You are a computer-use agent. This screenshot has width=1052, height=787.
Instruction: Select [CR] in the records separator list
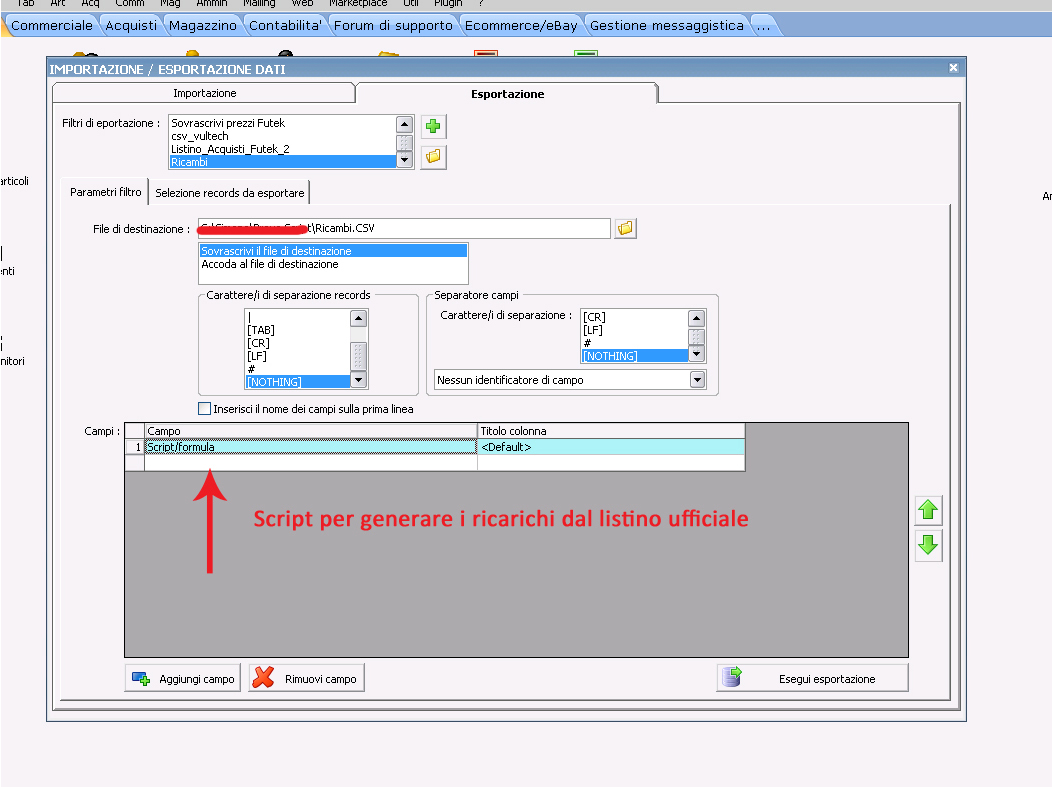(x=298, y=343)
